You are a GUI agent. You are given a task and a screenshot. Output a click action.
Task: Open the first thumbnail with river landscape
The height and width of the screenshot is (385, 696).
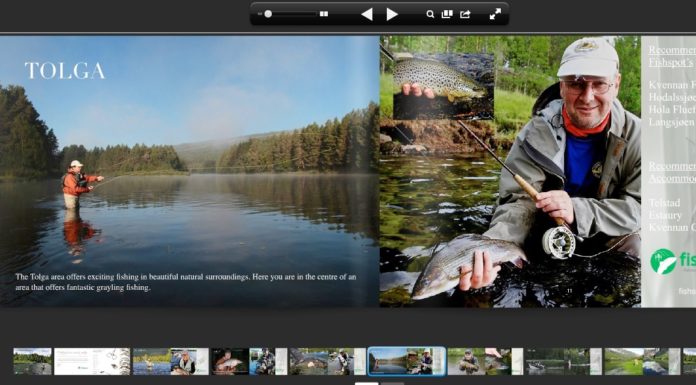coord(32,361)
